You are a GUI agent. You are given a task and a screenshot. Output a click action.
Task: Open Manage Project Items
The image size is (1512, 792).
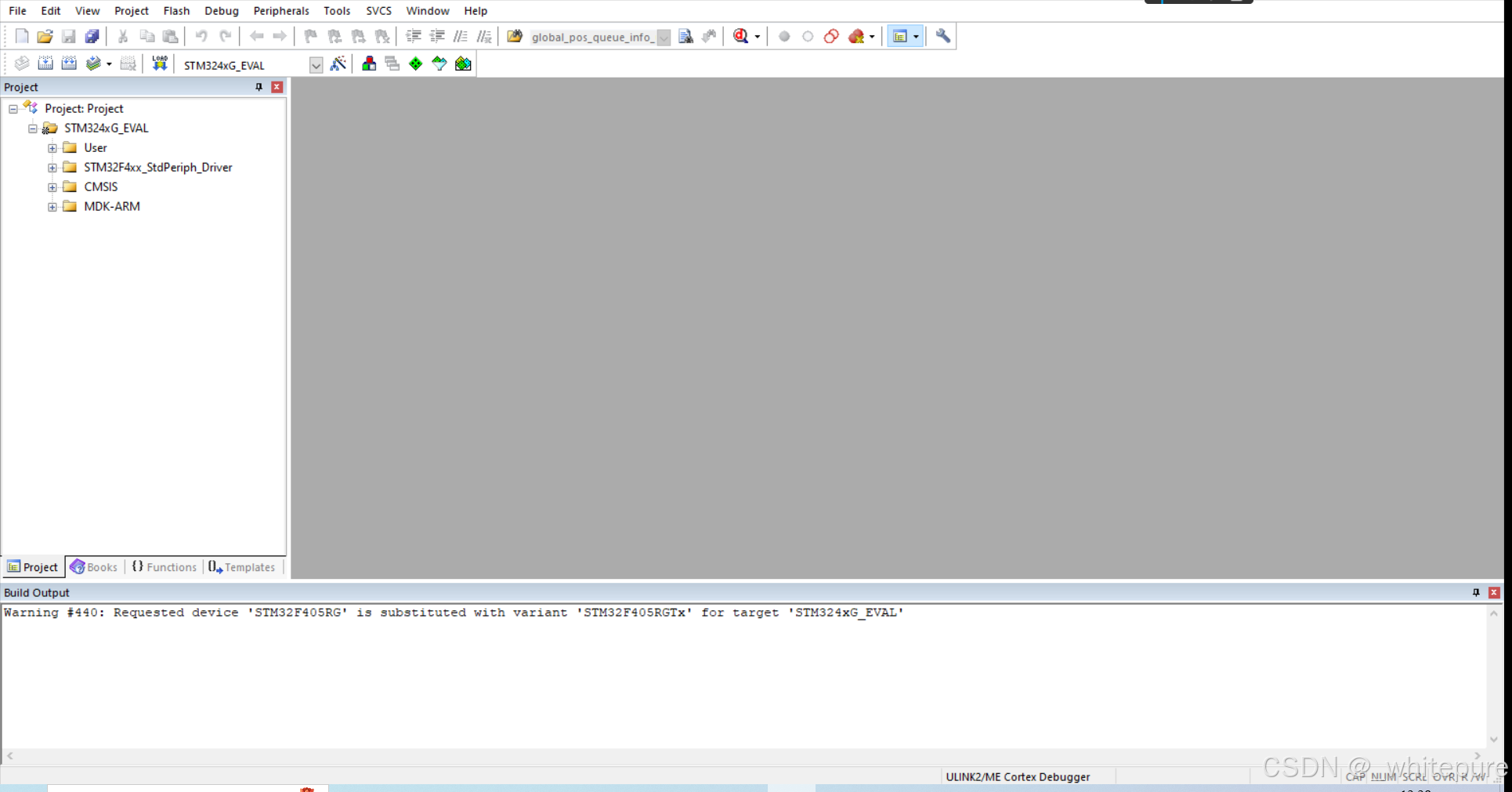click(369, 63)
